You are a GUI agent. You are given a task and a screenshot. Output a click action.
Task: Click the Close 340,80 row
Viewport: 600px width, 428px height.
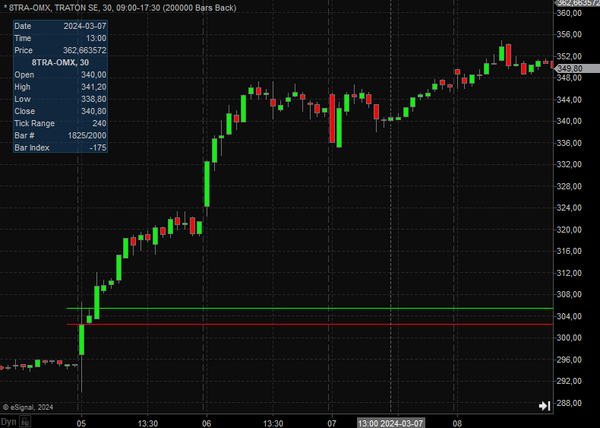(60, 111)
